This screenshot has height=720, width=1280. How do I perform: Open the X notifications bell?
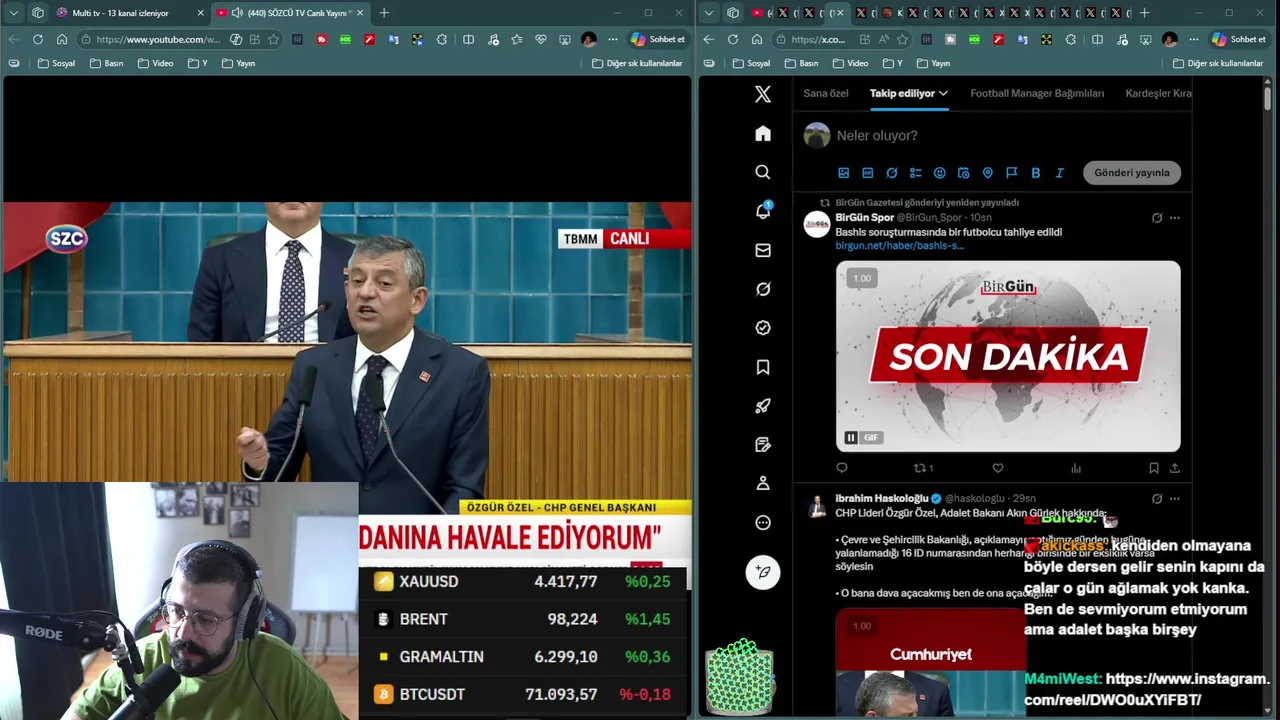763,211
